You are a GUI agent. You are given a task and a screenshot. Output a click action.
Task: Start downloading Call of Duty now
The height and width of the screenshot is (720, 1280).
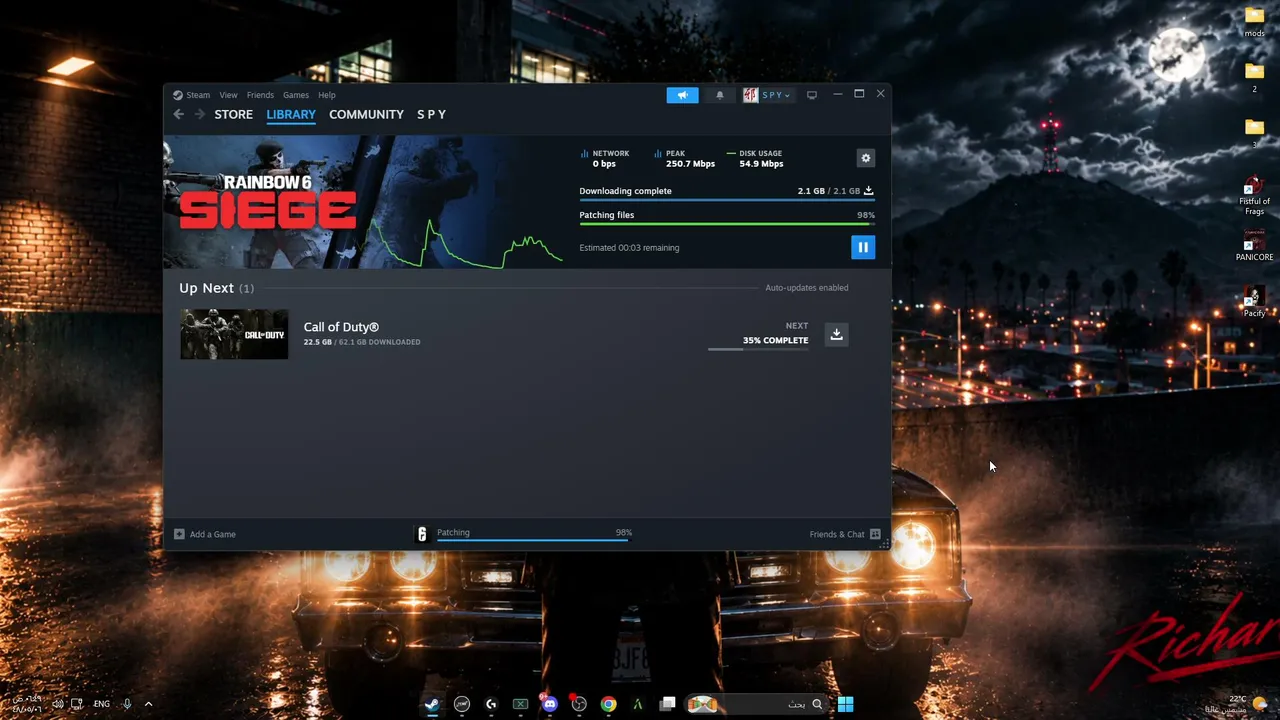[x=836, y=334]
